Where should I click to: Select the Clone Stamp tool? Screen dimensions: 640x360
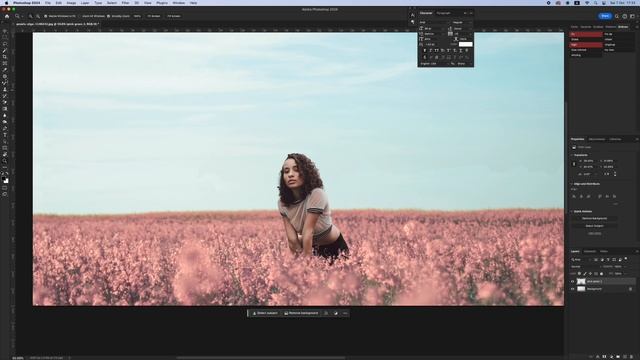(5, 89)
